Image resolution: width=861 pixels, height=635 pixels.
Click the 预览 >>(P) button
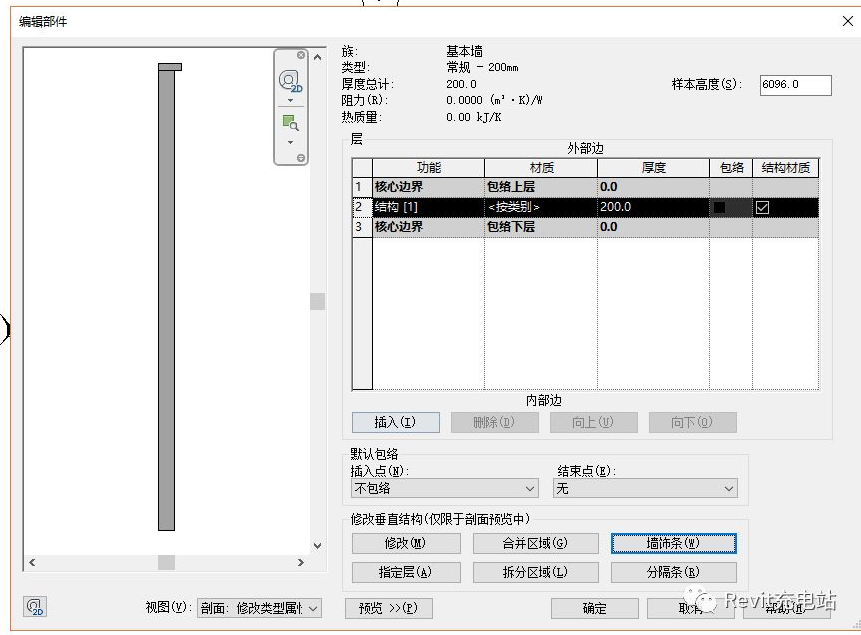[x=389, y=608]
